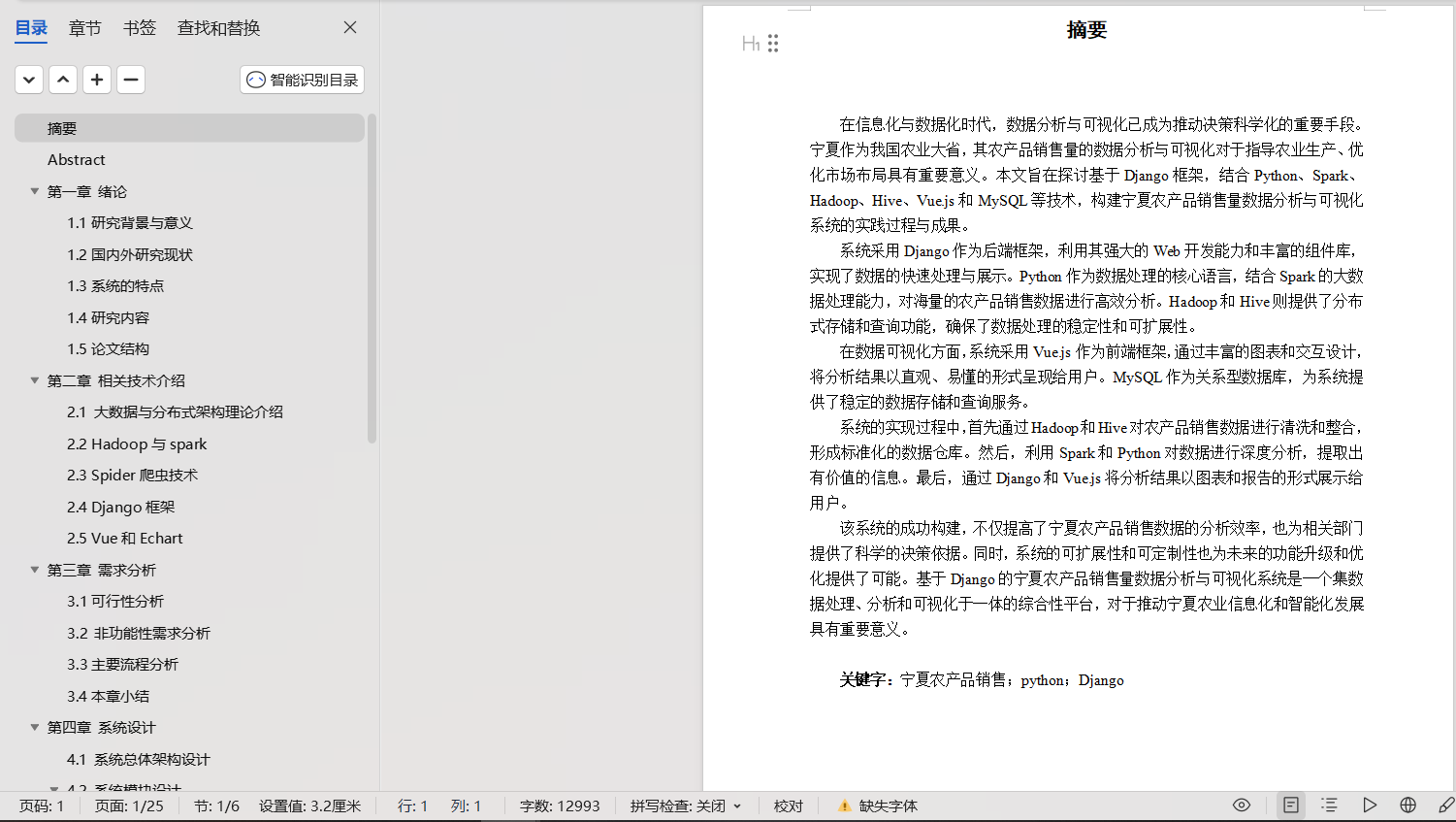Click the plus button in outline toolbar

[97, 80]
